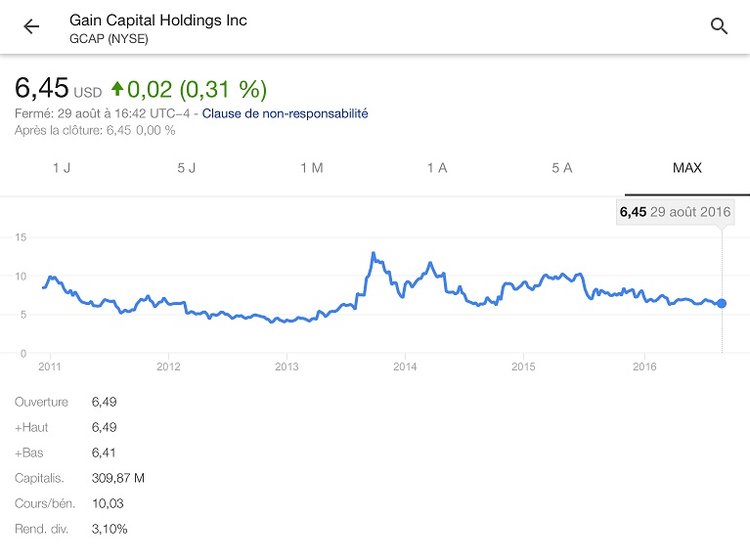The width and height of the screenshot is (750, 560).
Task: Select the MAX range tab
Action: [687, 168]
